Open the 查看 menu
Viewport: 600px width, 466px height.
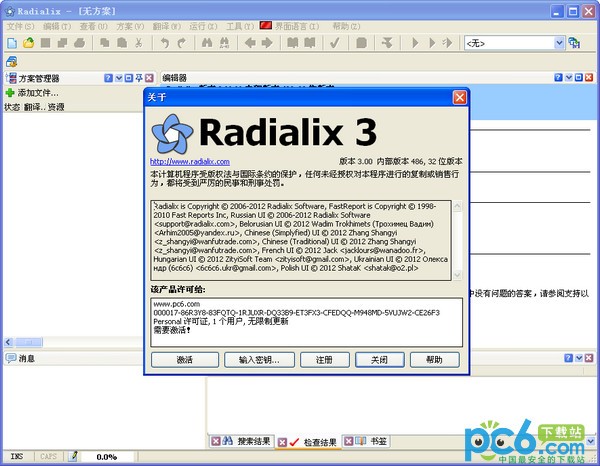pos(93,26)
